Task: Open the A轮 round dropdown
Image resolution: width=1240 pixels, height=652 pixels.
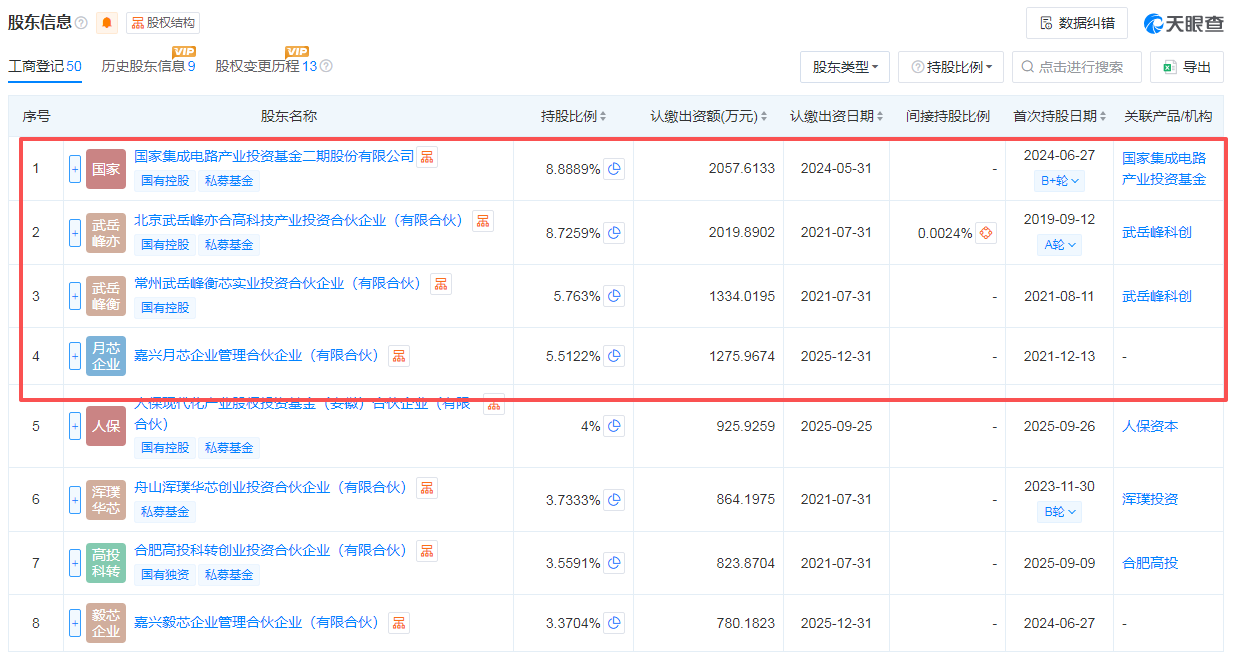Action: point(1058,244)
